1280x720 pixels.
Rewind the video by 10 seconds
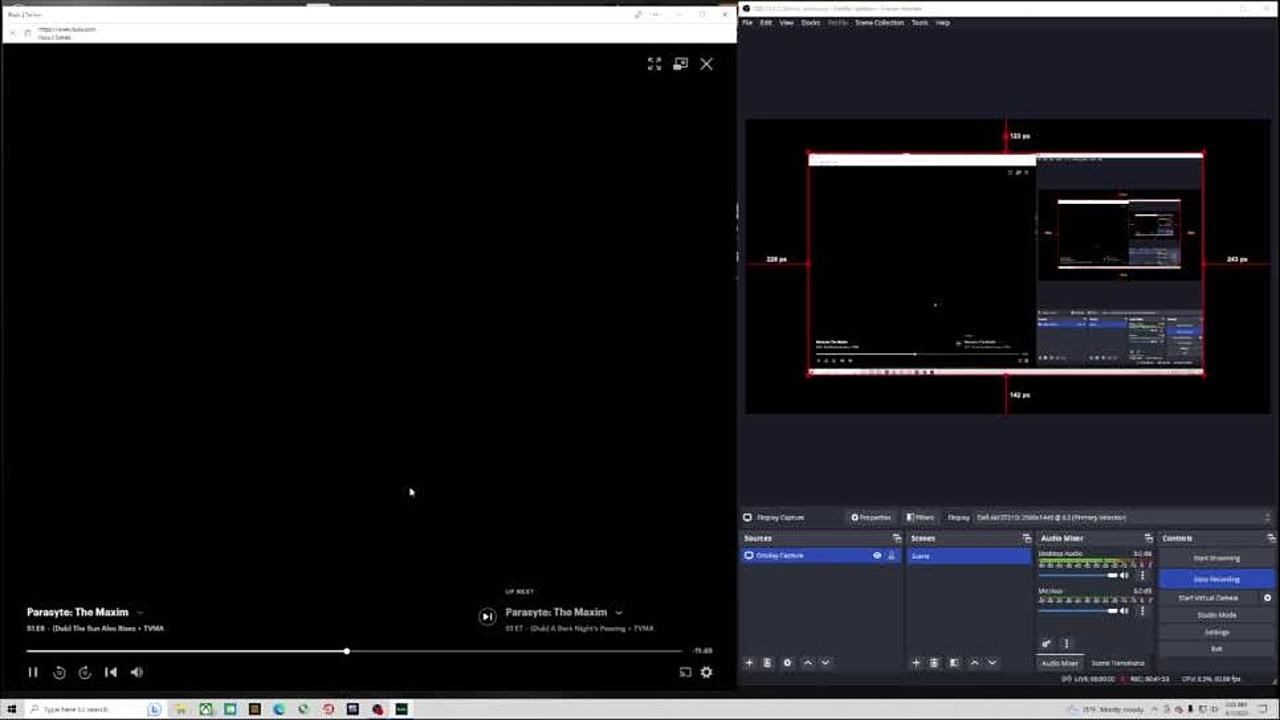(59, 672)
